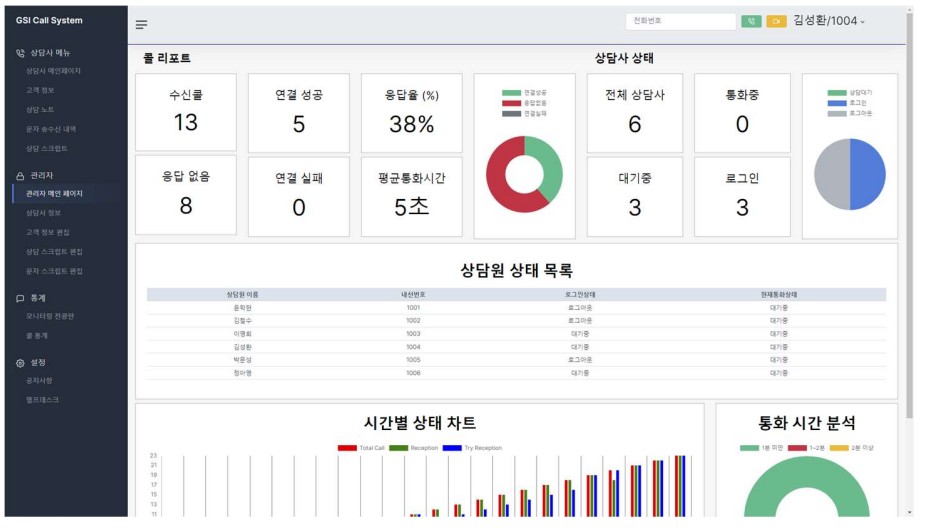Click the 대기중 3 card

click(635, 197)
